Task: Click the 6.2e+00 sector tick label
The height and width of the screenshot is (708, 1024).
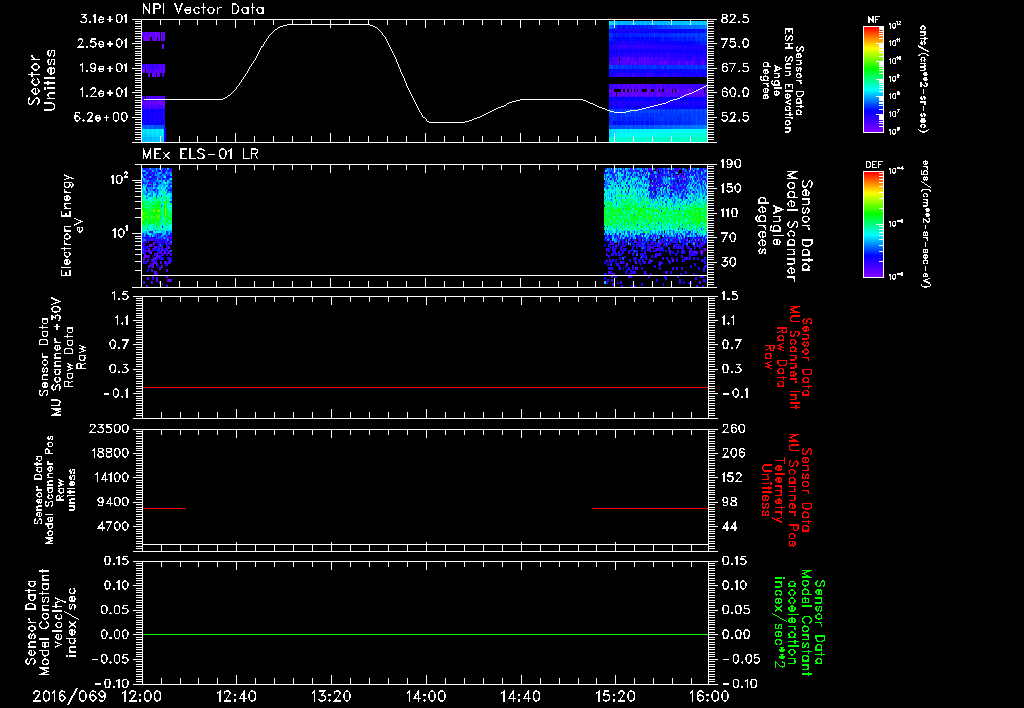Action: pyautogui.click(x=103, y=117)
